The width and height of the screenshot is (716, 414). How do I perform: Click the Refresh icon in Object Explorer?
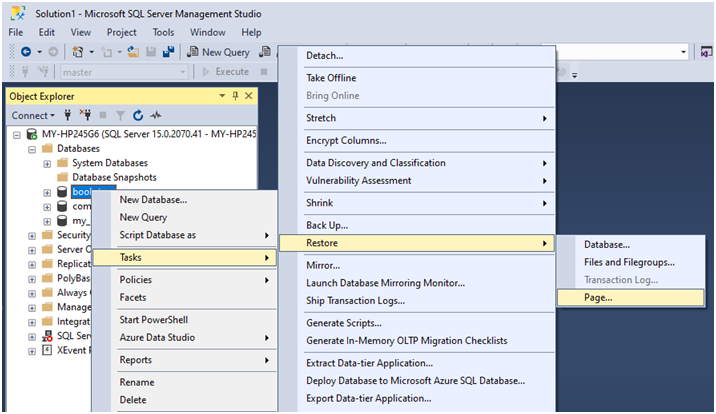coord(138,115)
